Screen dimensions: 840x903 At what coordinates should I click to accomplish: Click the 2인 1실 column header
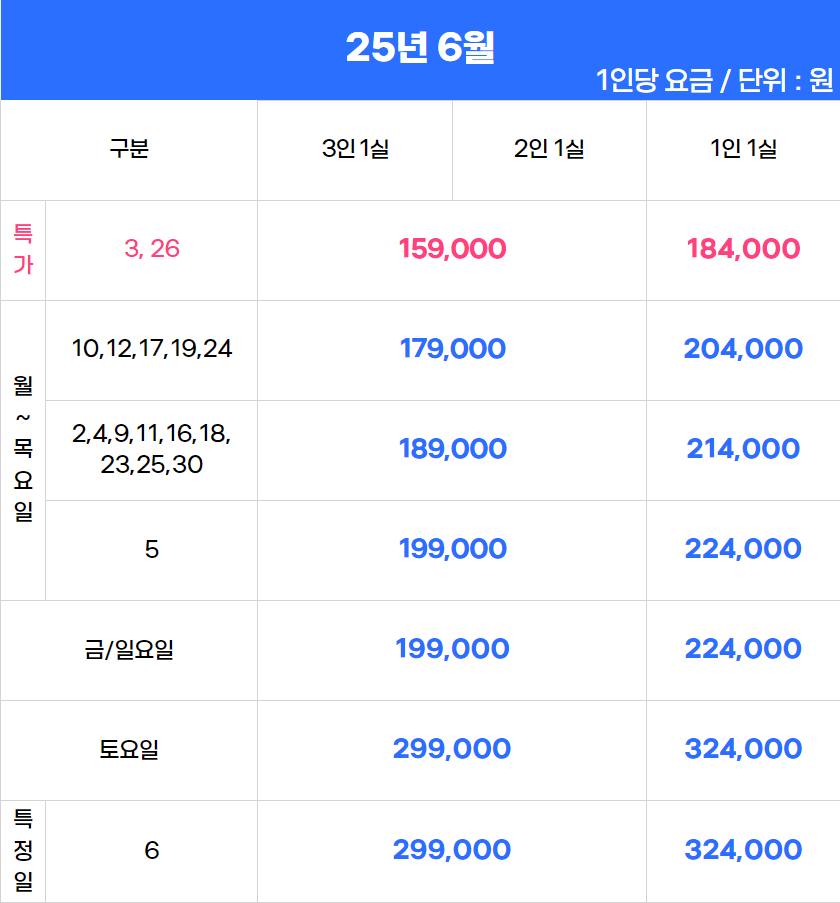549,149
